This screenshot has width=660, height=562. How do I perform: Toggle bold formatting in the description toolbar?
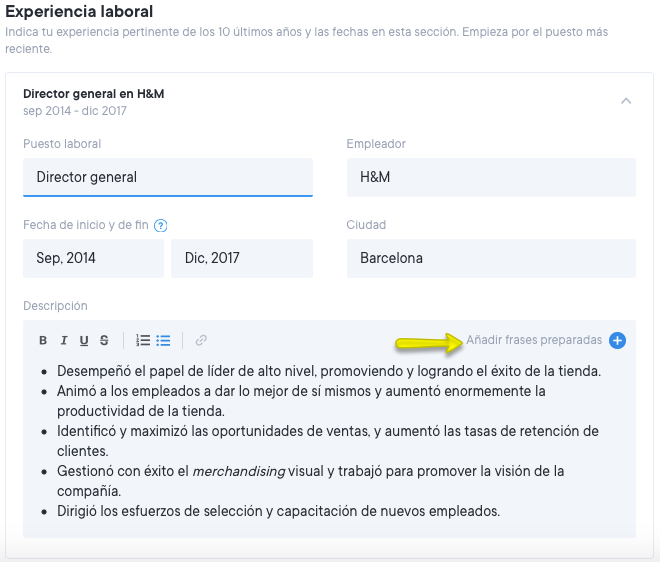[x=43, y=341]
